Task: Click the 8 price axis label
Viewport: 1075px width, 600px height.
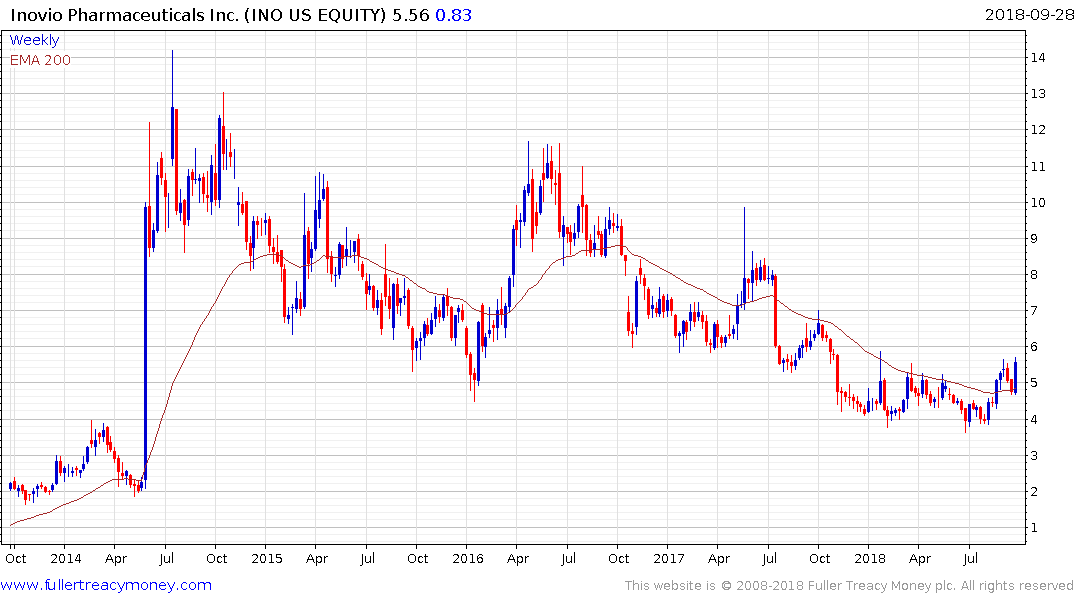Action: tap(1035, 274)
